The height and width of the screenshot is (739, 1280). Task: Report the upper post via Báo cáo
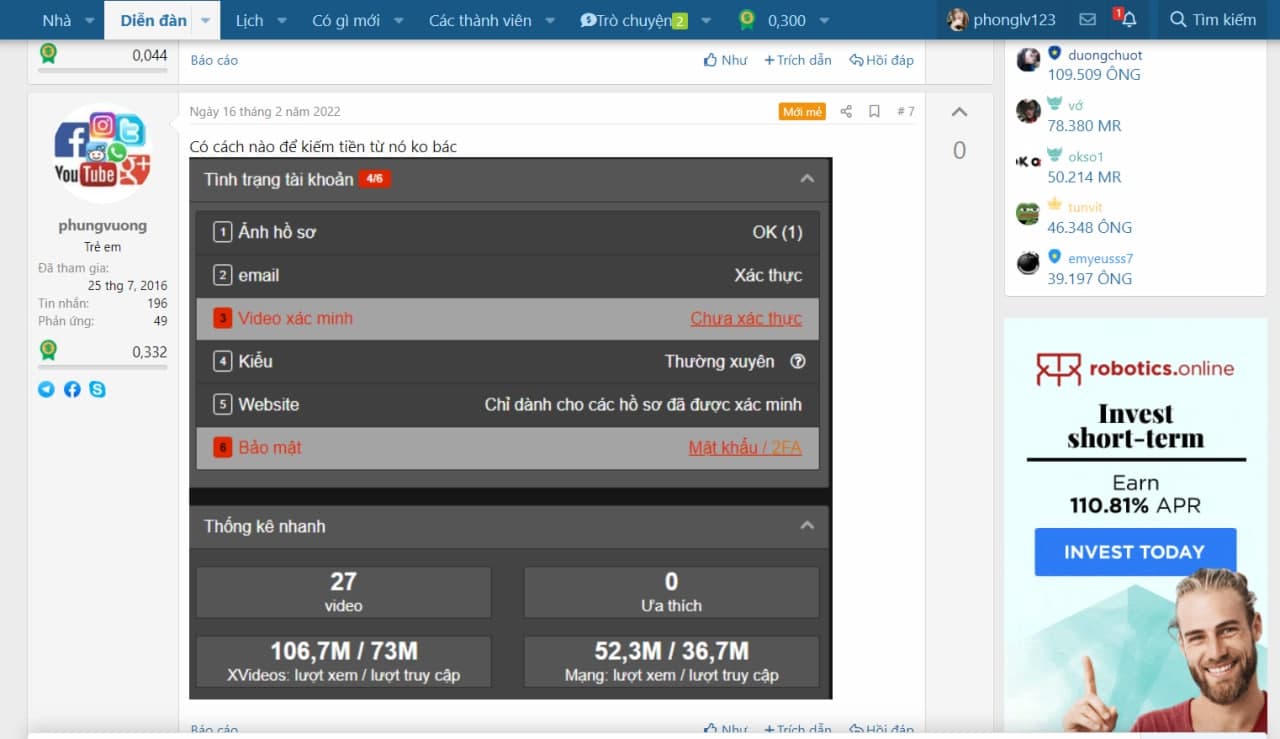tap(214, 60)
